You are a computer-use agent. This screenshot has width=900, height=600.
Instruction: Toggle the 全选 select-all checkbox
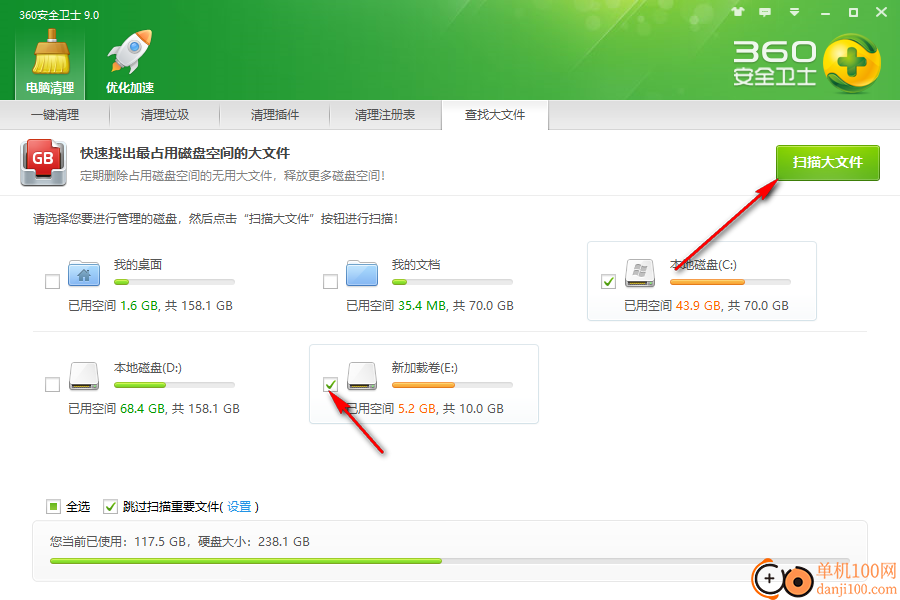pos(53,506)
